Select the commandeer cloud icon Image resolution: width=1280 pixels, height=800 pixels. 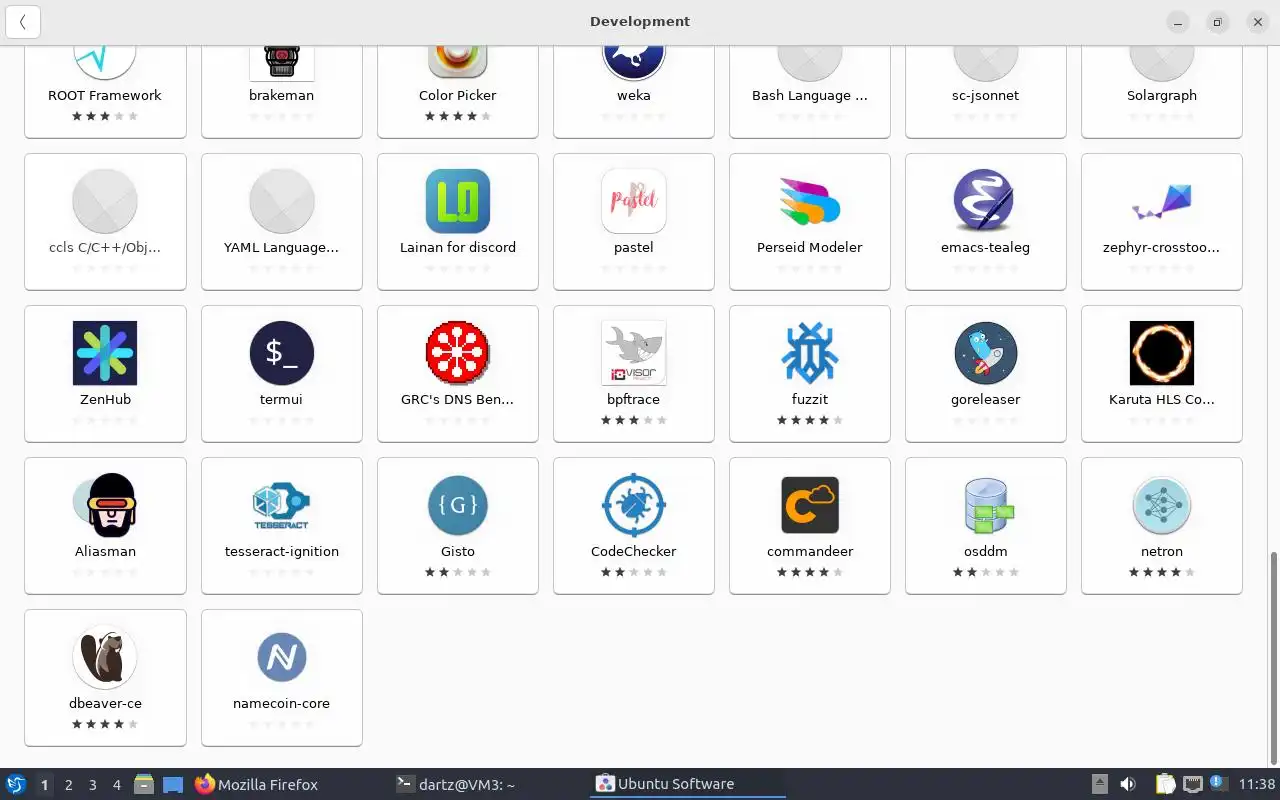click(810, 505)
